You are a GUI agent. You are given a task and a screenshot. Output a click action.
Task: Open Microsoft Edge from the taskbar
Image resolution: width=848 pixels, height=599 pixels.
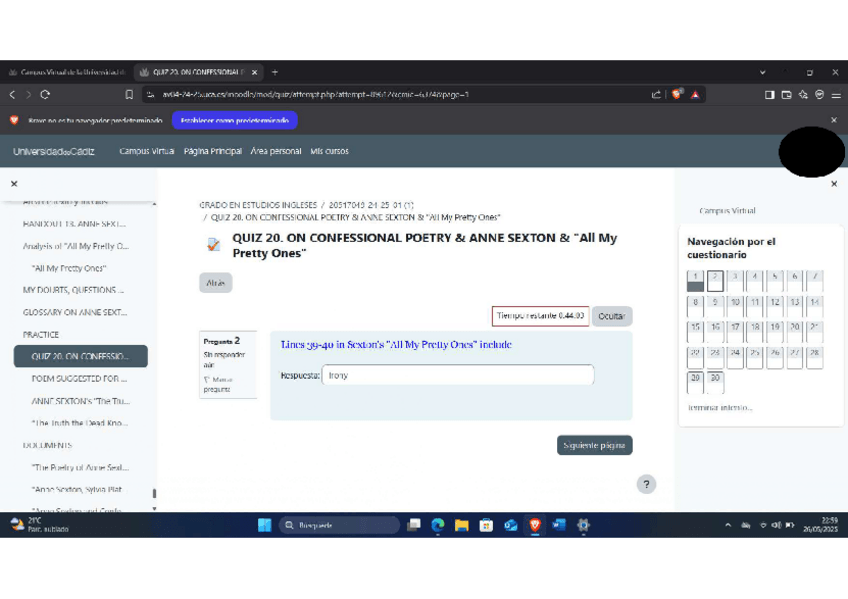click(x=437, y=525)
